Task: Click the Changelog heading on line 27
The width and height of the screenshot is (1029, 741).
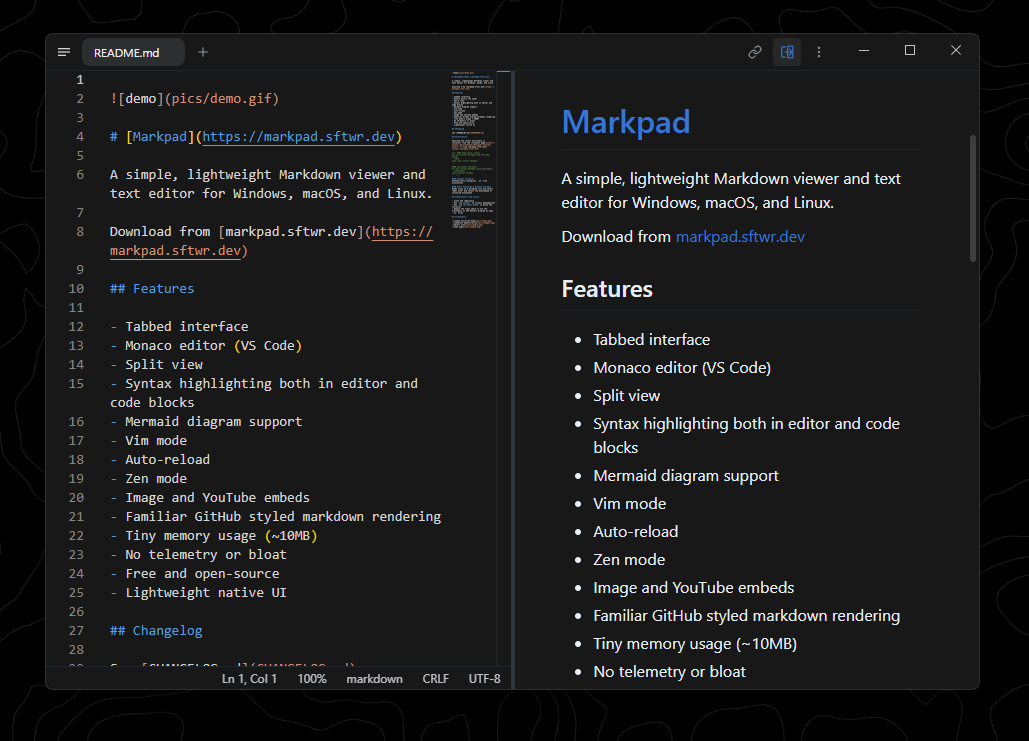Action: [x=166, y=630]
